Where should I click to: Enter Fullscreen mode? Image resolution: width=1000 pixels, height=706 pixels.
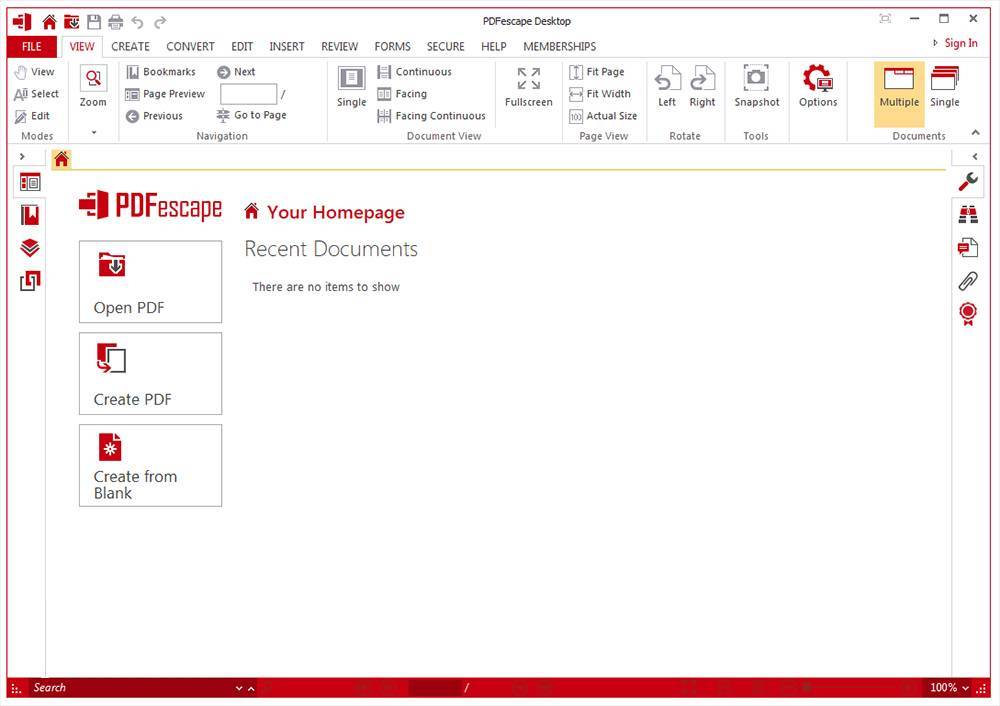coord(528,87)
